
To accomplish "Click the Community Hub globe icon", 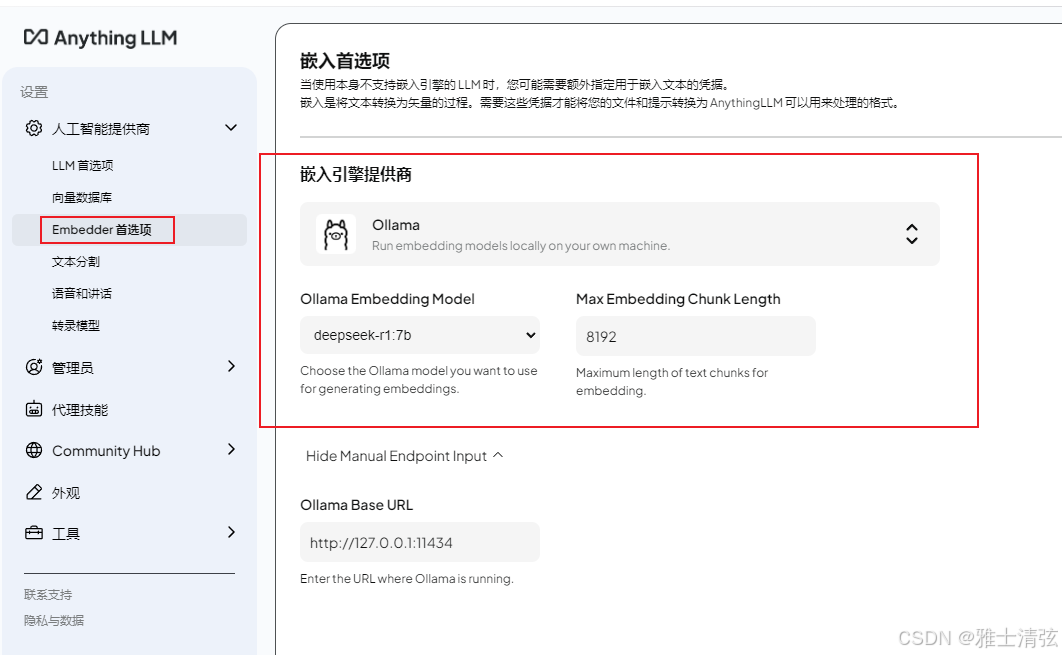I will tap(34, 450).
